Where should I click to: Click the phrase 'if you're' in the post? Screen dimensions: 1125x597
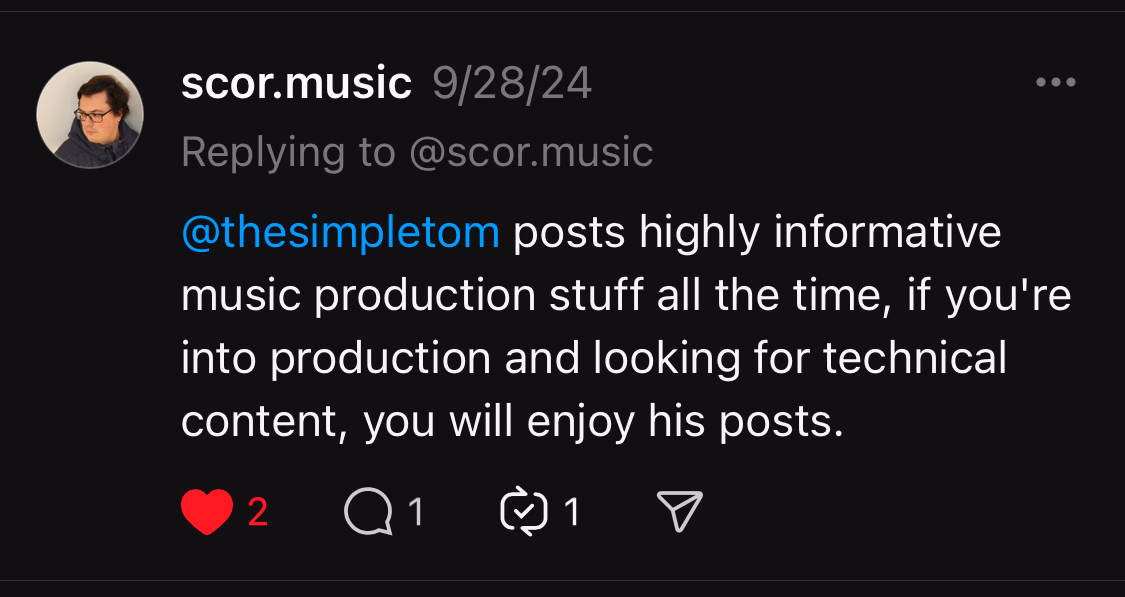[988, 296]
